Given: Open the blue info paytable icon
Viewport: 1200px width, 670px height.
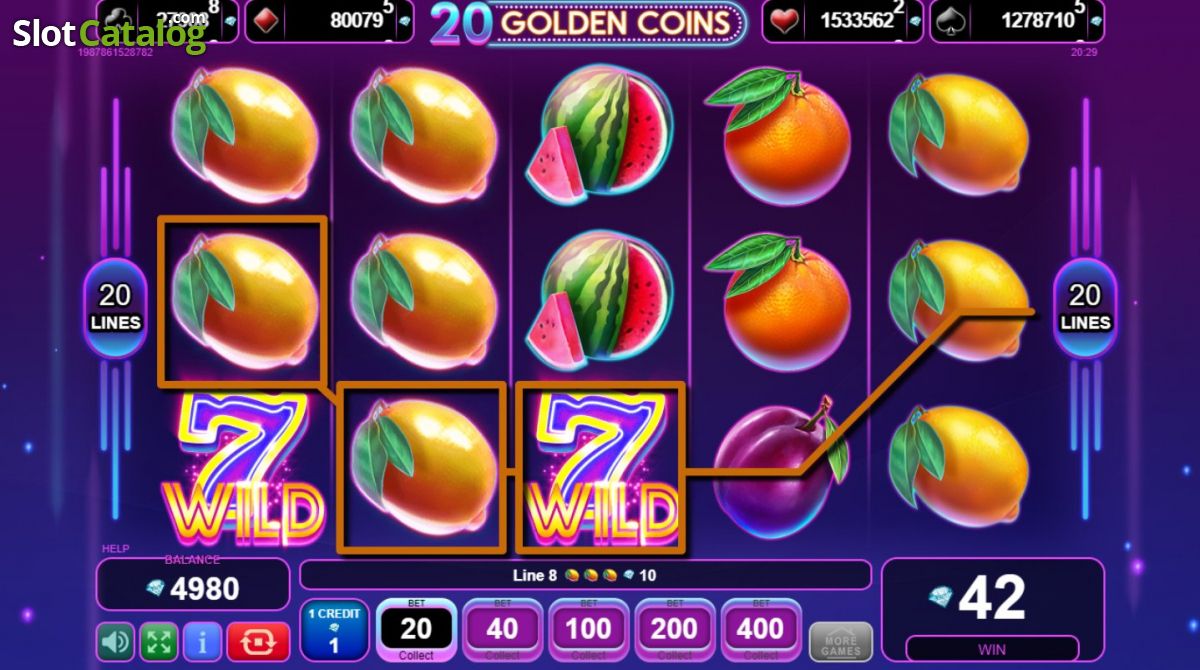Looking at the screenshot, I should pyautogui.click(x=202, y=640).
